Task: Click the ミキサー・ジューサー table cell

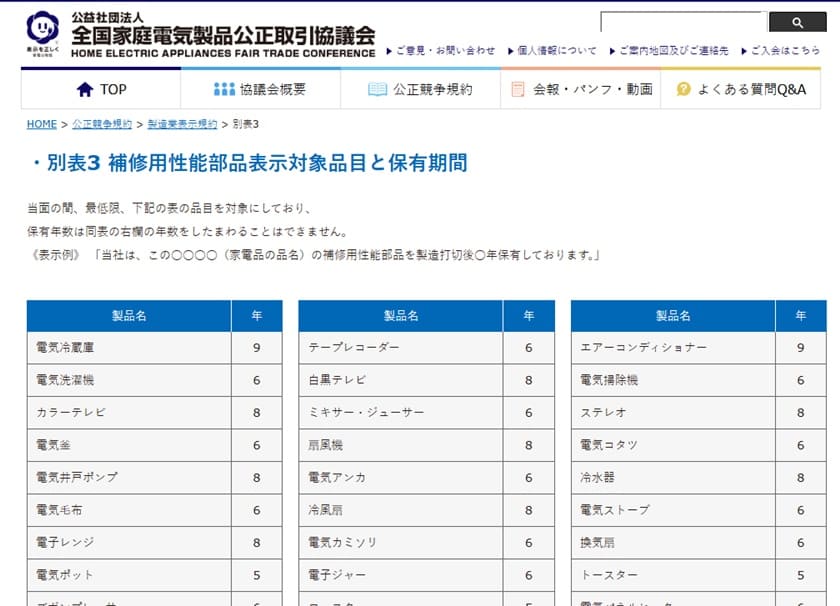Action: (x=401, y=413)
